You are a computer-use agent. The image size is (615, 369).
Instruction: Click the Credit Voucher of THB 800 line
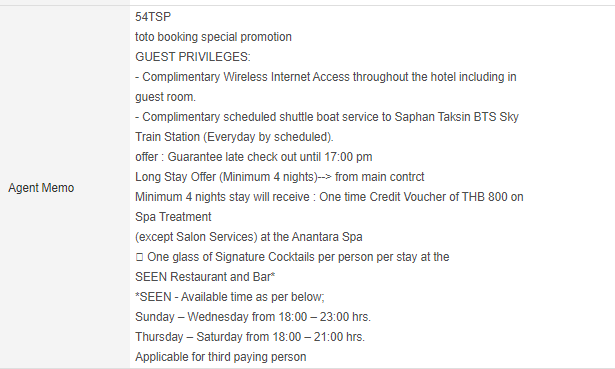click(329, 197)
